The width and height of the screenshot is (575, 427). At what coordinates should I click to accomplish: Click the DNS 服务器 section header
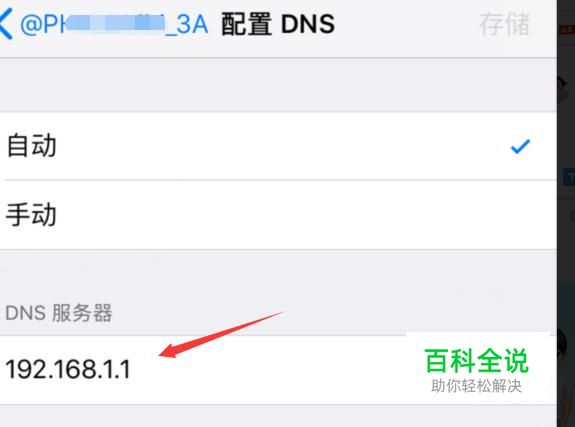pyautogui.click(x=59, y=313)
